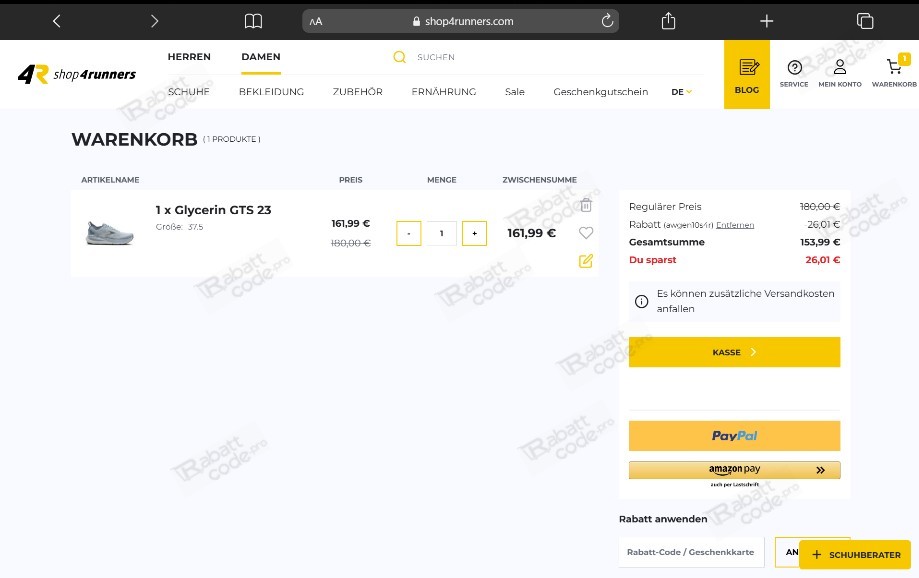Viewport: 919px width, 578px height.
Task: Click the Regulärer Preis label
Action: point(665,207)
